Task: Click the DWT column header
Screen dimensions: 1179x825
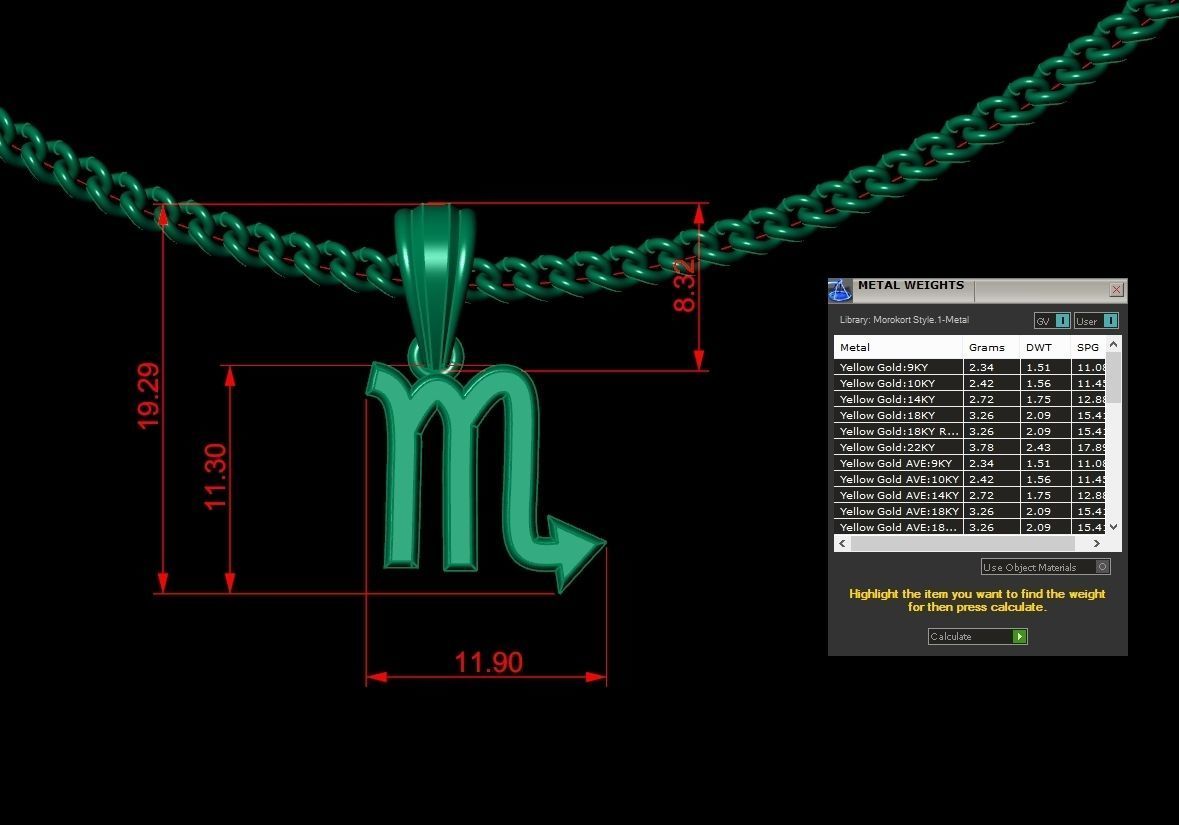Action: pos(1045,347)
